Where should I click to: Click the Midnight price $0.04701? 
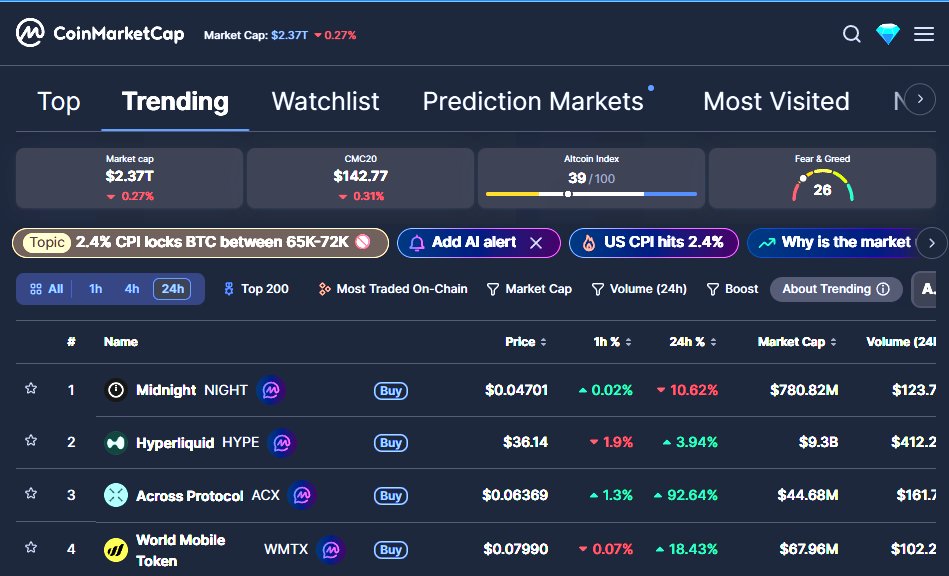(516, 390)
